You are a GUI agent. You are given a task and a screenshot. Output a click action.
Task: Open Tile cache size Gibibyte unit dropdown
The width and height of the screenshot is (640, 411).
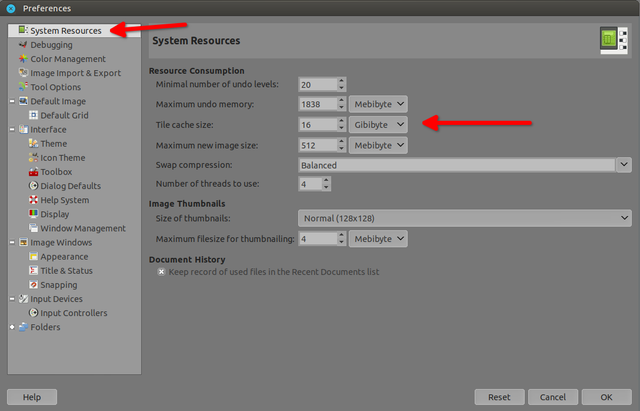(378, 124)
